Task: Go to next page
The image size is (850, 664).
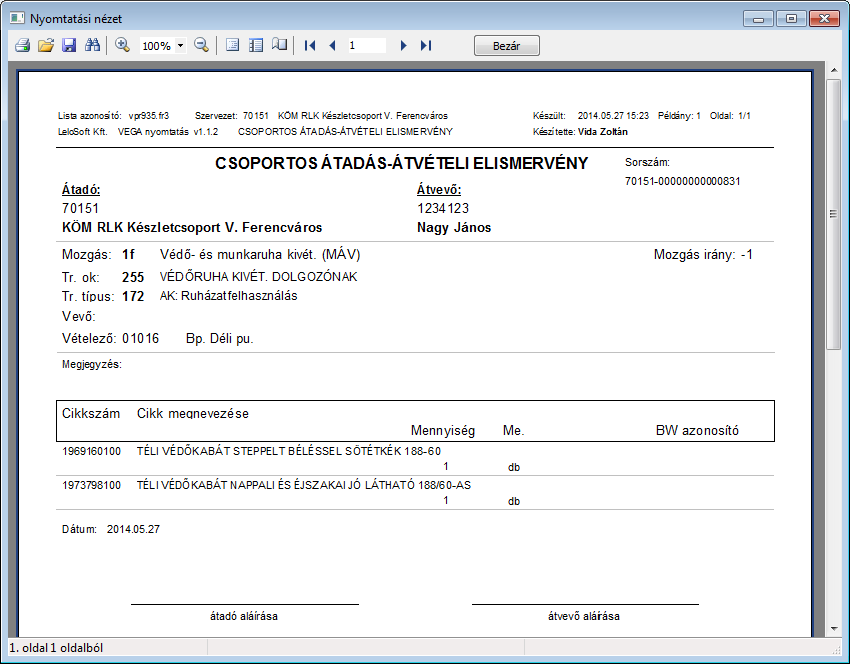Action: coord(403,46)
